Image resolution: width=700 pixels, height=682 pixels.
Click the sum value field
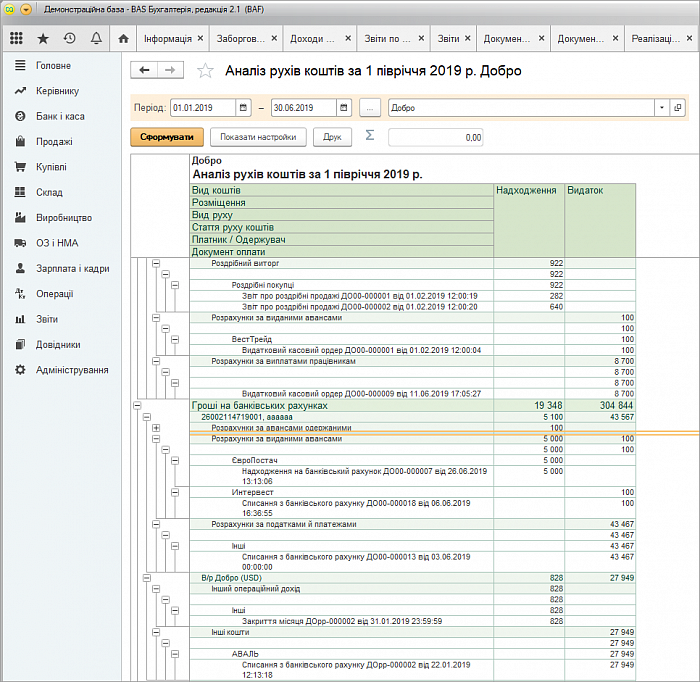[436, 137]
